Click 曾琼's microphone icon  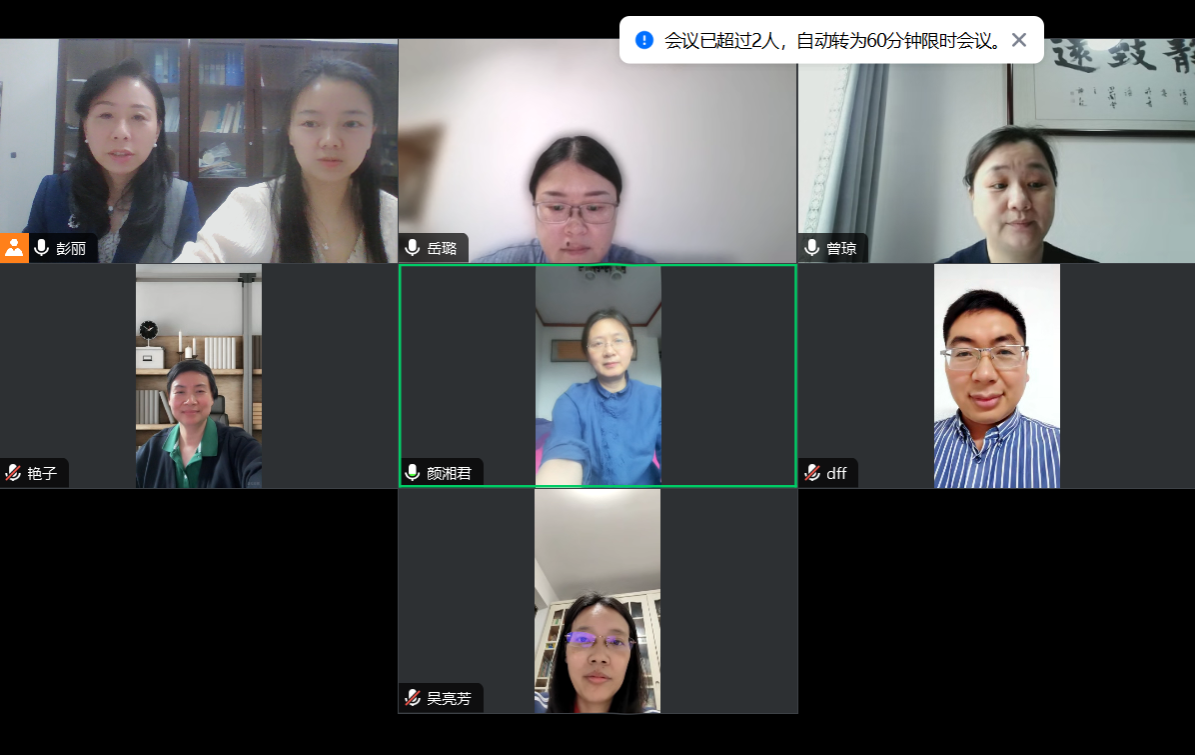[812, 248]
